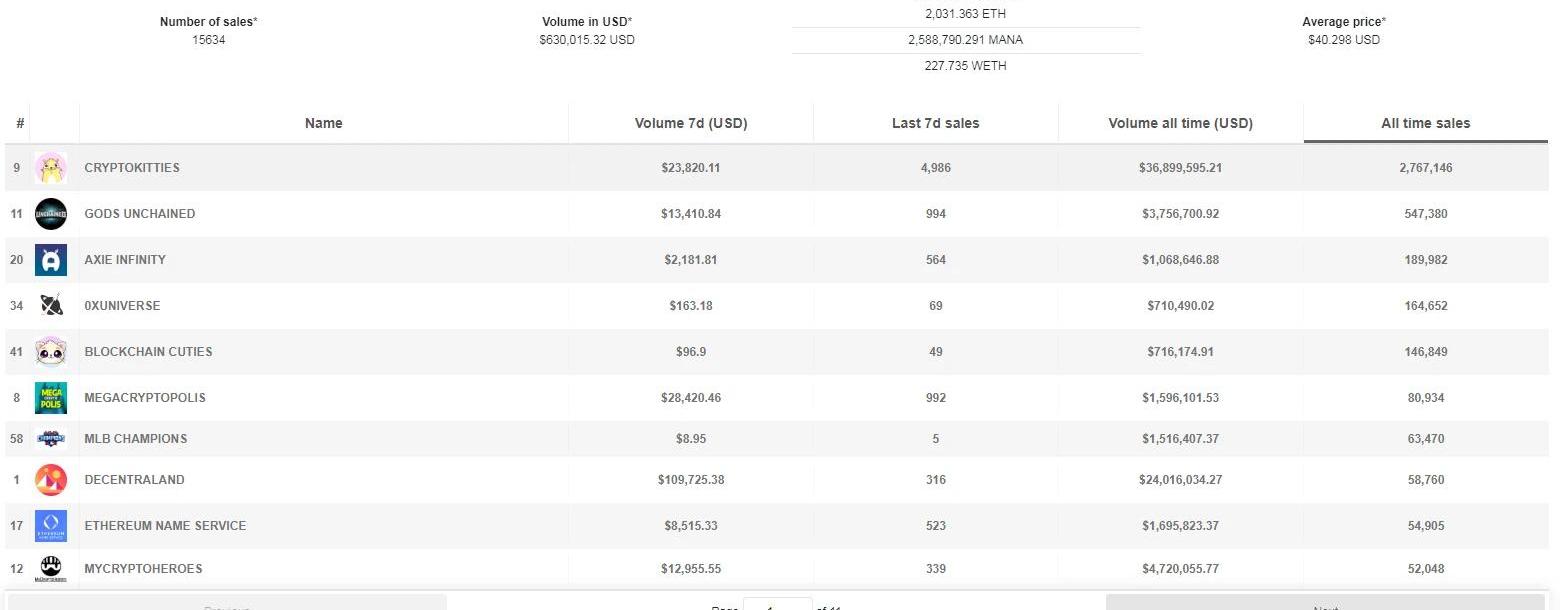The image size is (1560, 610).
Task: Click the ETHEREUM NAME SERVICE name
Action: pos(165,526)
